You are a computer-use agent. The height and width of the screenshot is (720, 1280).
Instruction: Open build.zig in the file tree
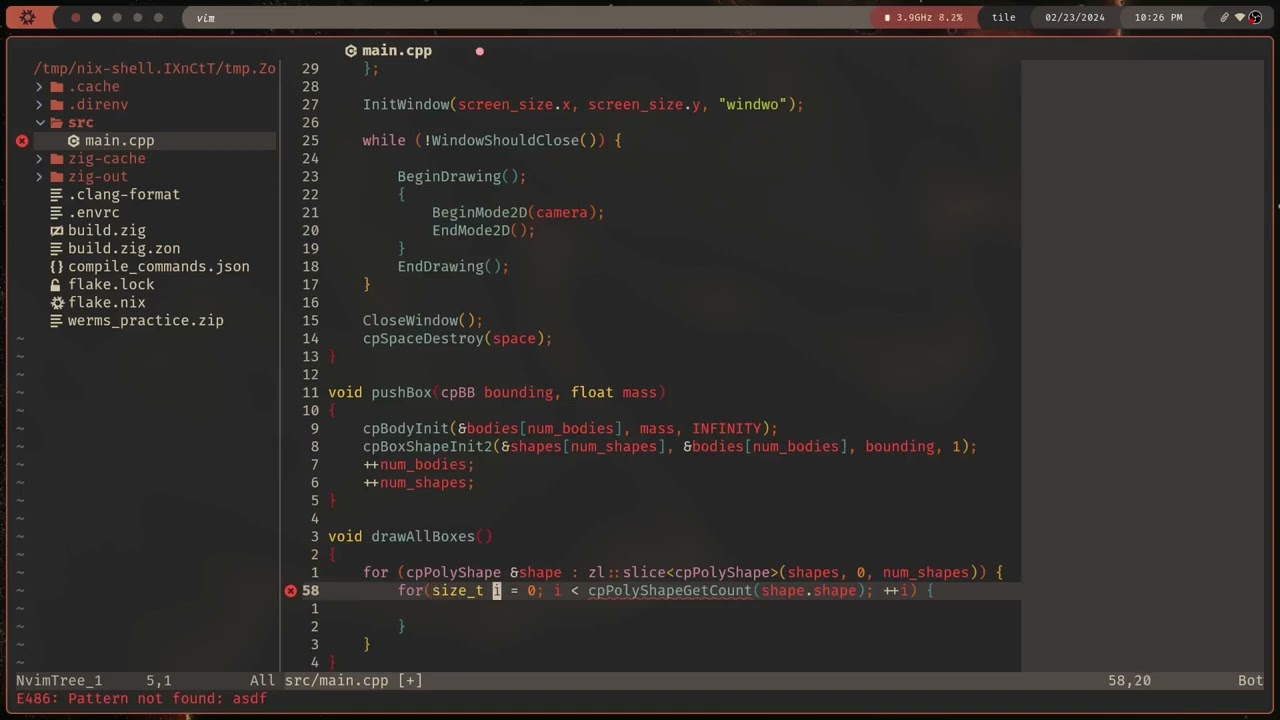point(107,231)
